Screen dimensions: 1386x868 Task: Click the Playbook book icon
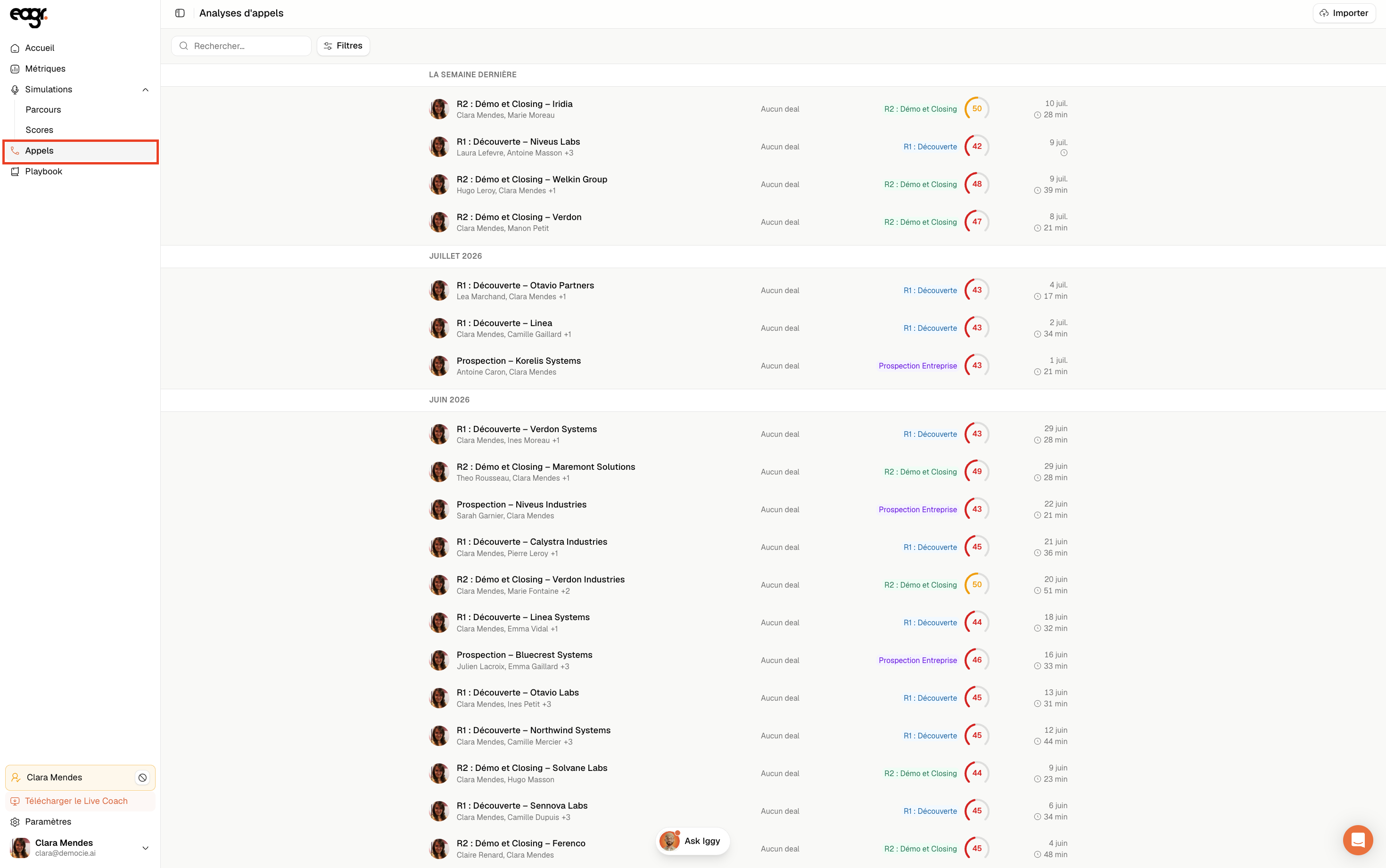click(15, 172)
